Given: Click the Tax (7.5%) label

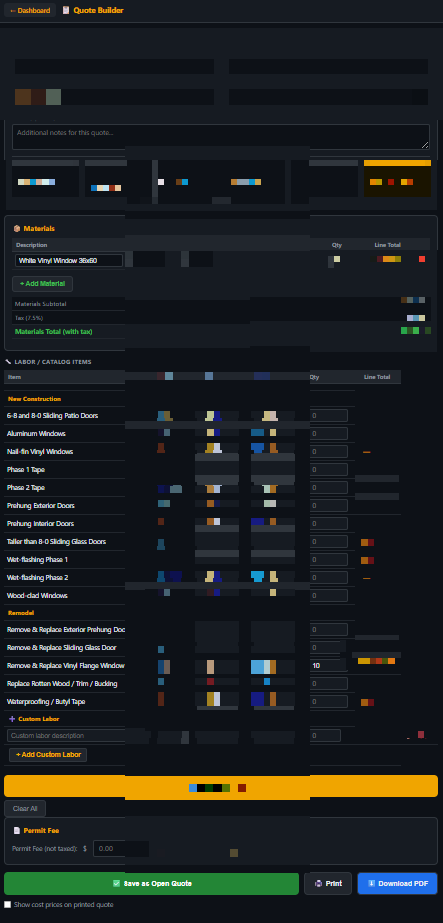Looking at the screenshot, I should point(28,318).
